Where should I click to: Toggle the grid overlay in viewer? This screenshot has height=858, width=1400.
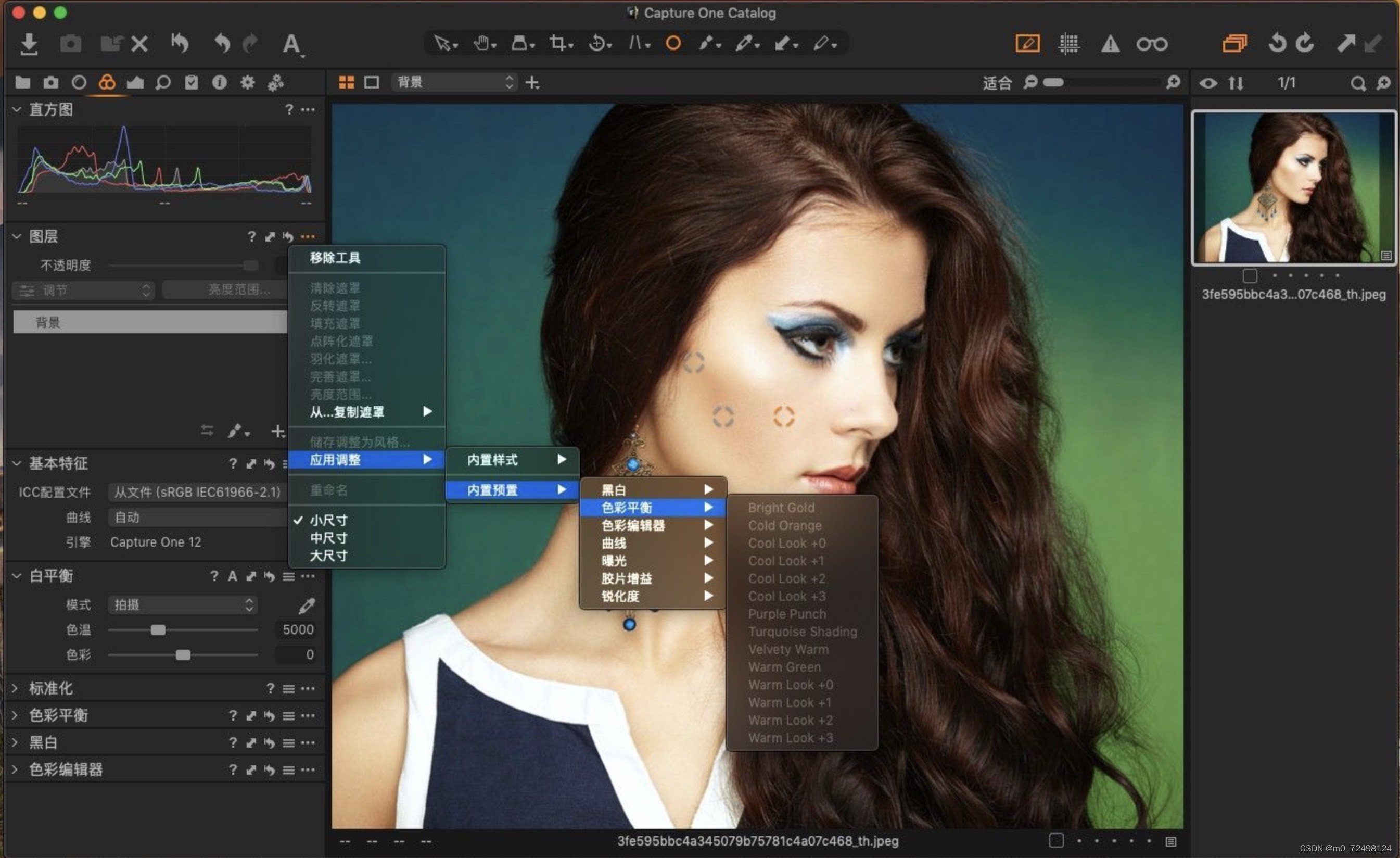point(1069,44)
